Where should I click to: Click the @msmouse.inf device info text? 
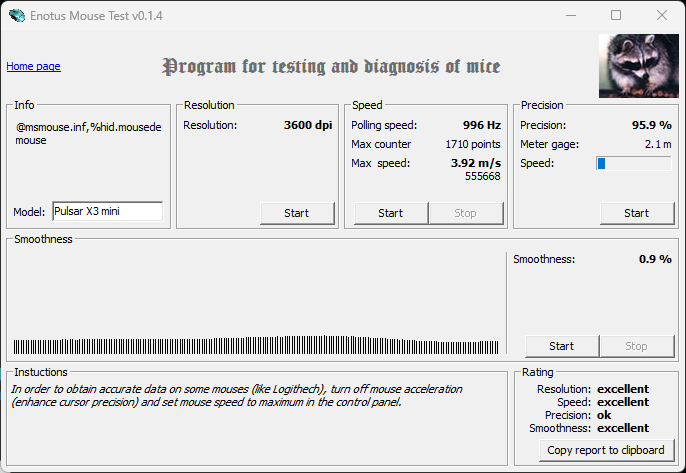click(88, 133)
